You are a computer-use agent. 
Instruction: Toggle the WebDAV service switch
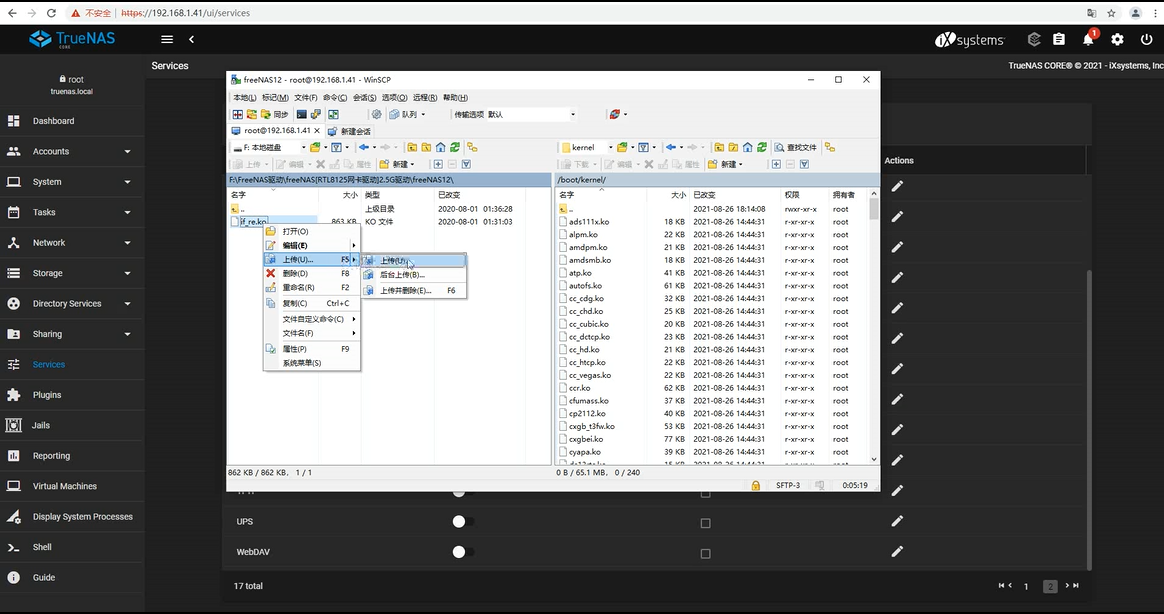(460, 552)
